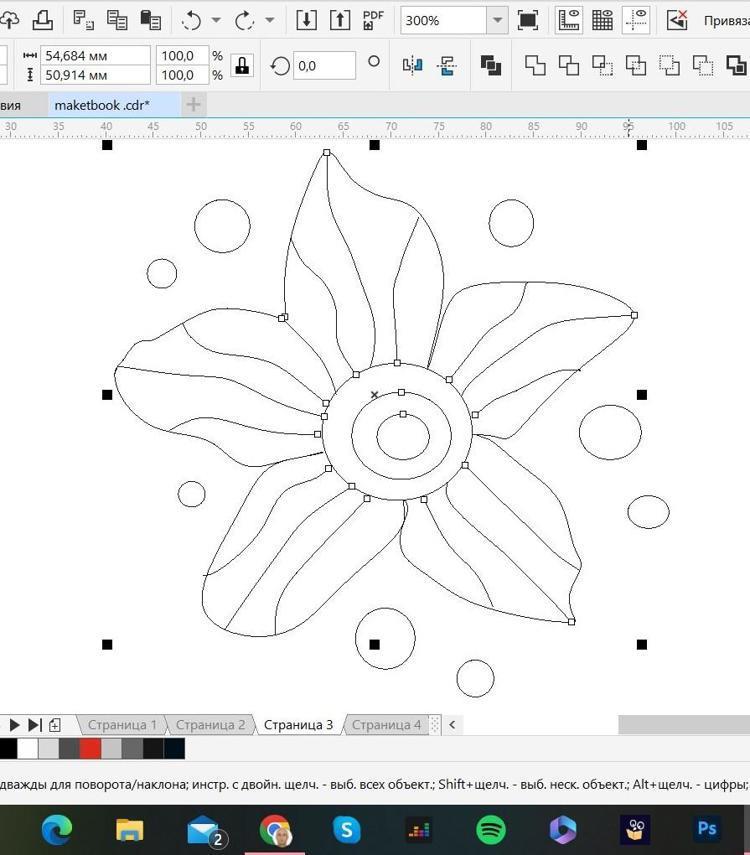Toggle the show rulers button
Image resolution: width=750 pixels, height=855 pixels.
569,20
